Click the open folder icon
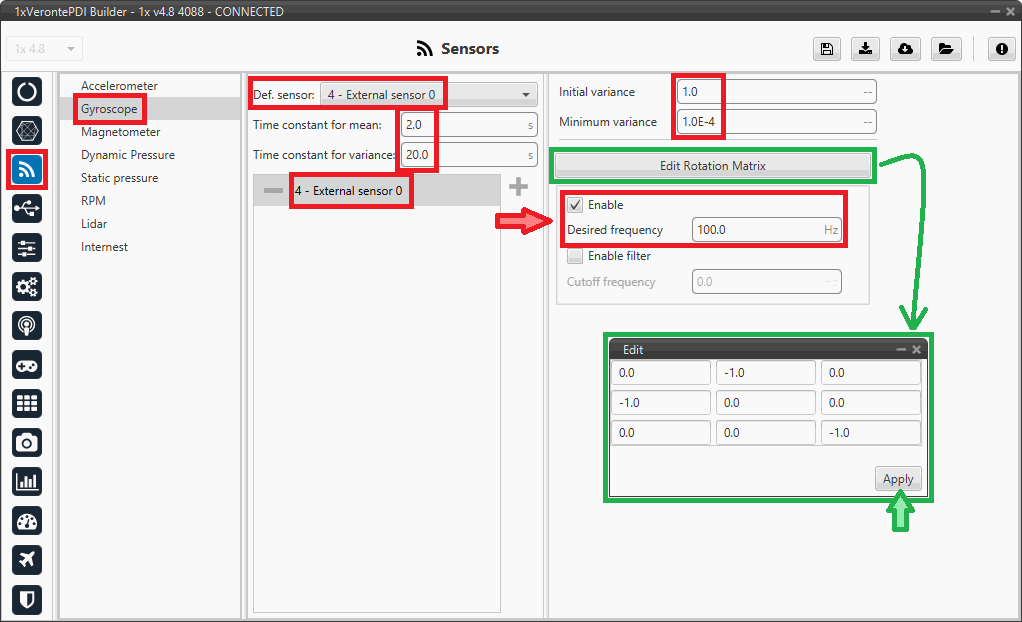Screen dimensions: 1022x622 point(944,49)
